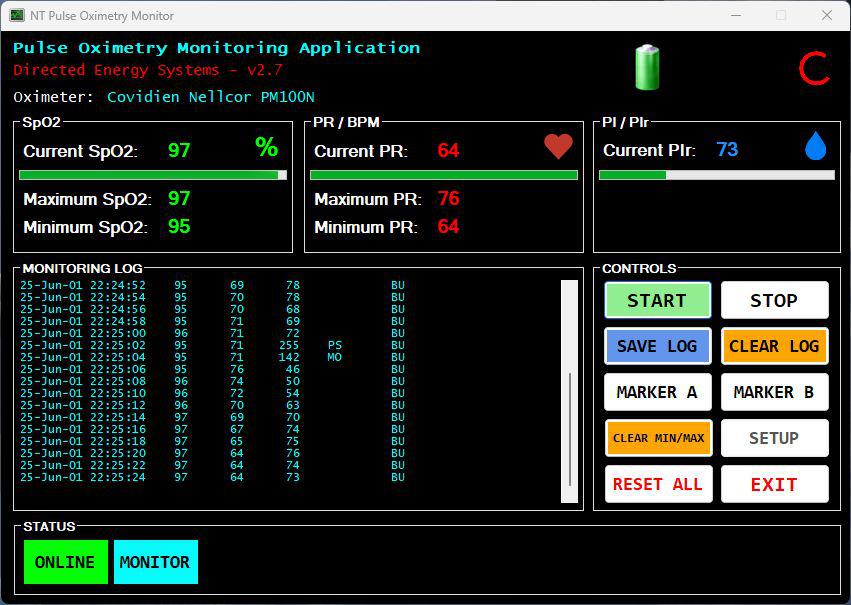Screen dimensions: 851x605
Task: Click the SpO2 green level bar
Action: [x=150, y=175]
